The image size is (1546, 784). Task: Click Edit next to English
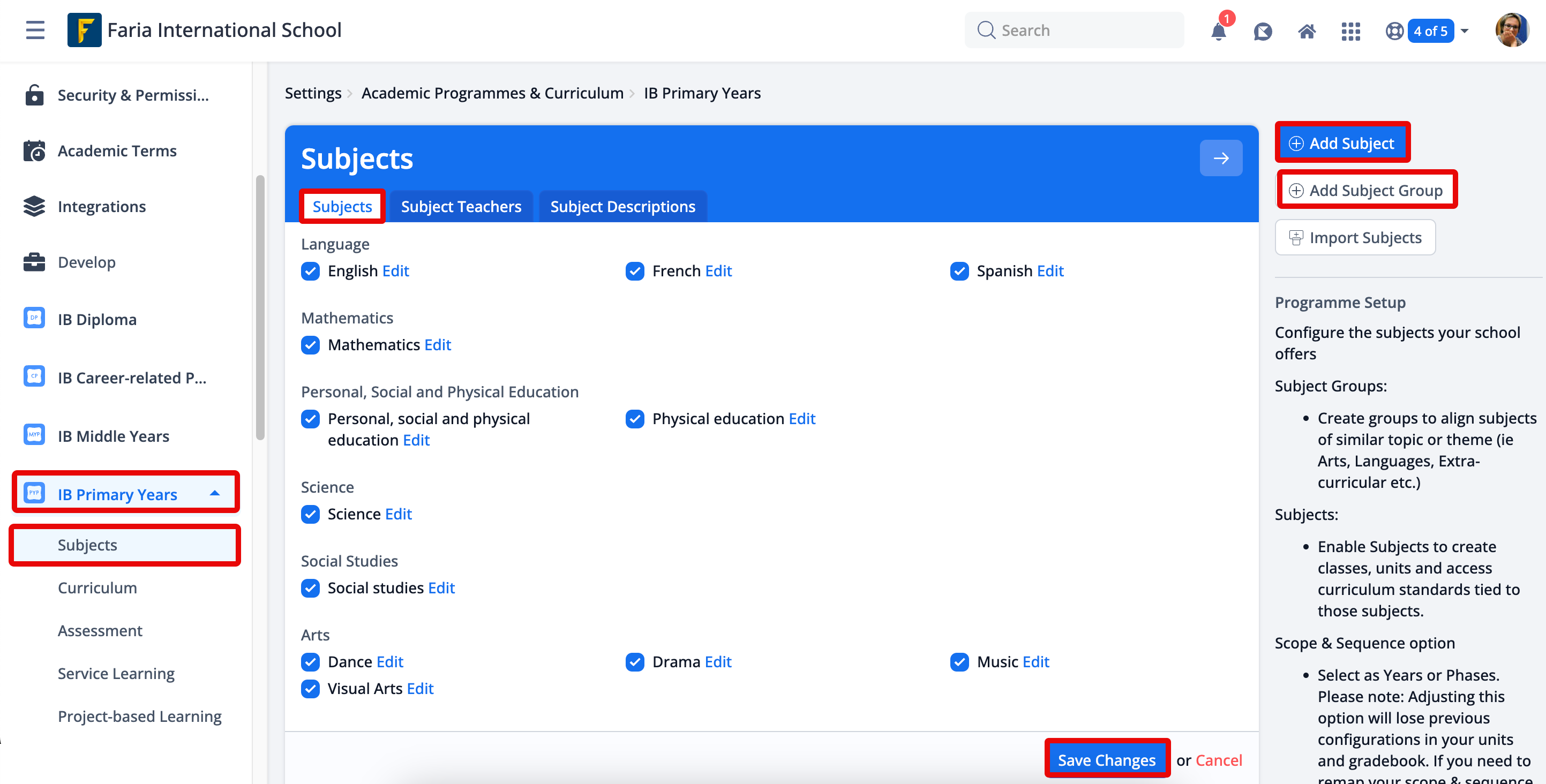[x=395, y=271]
